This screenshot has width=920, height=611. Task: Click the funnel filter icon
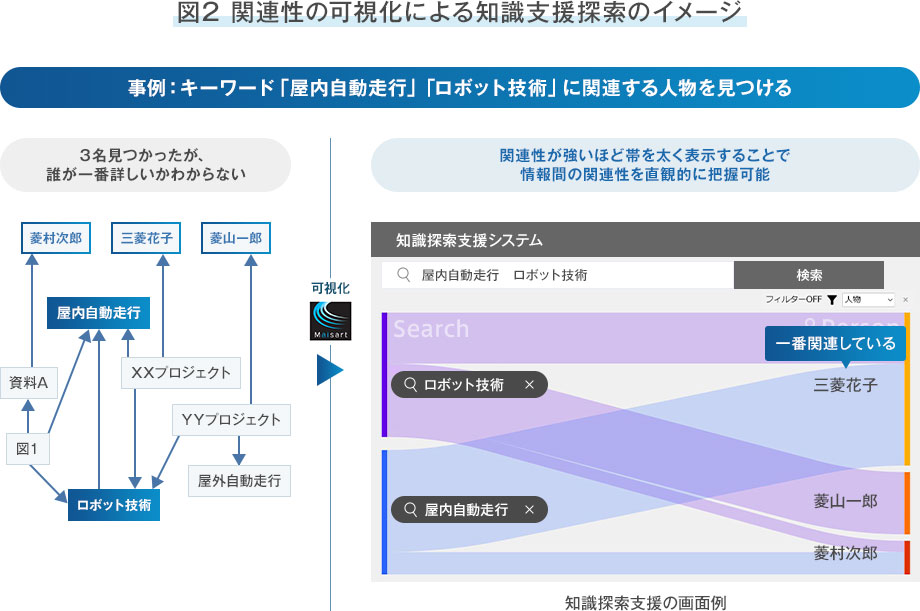[x=832, y=299]
